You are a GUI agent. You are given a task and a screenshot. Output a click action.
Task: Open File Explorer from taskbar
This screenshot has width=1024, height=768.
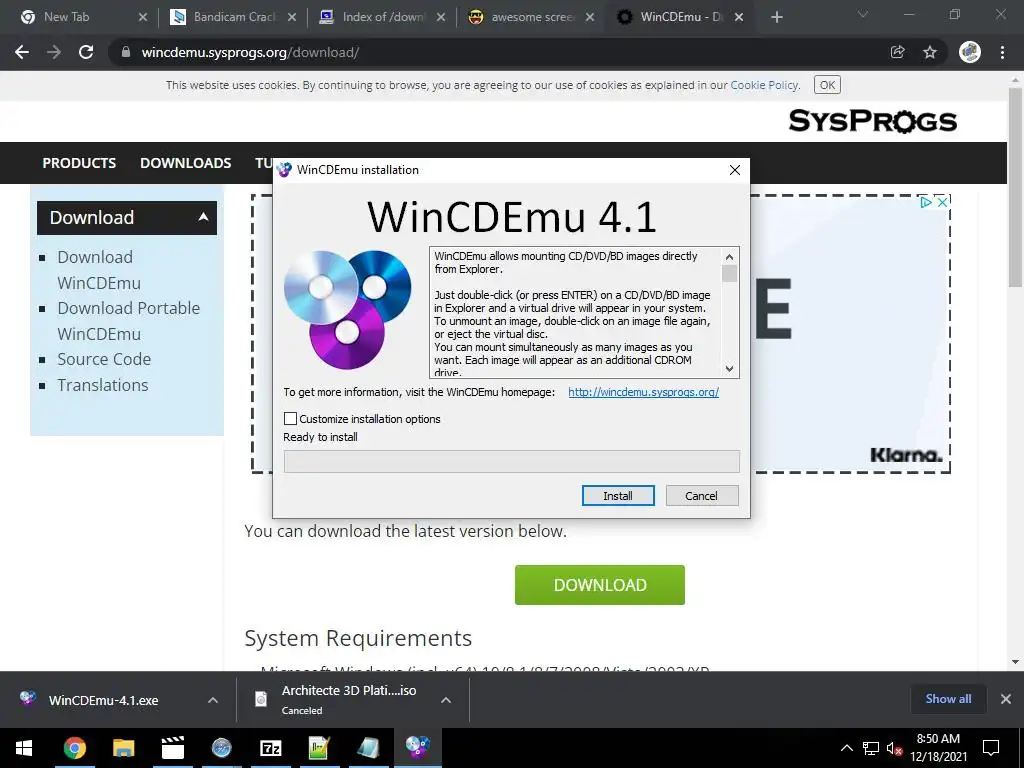coord(123,748)
